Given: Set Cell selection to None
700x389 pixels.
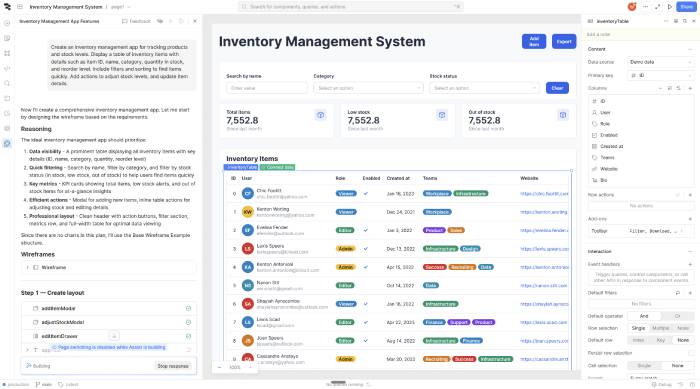Looking at the screenshot, I should coord(677,366).
